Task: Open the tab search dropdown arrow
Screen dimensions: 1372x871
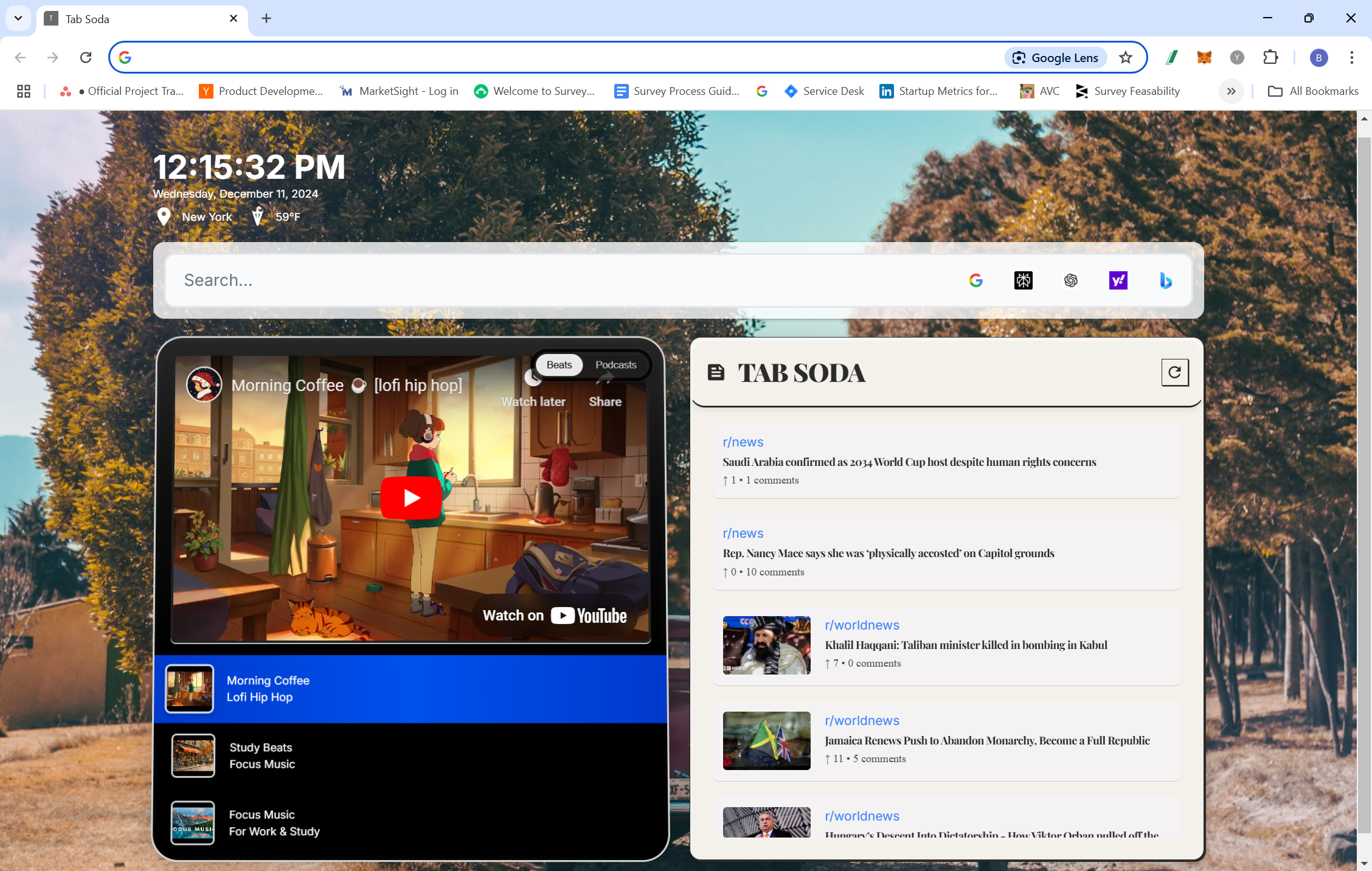Action: click(18, 18)
